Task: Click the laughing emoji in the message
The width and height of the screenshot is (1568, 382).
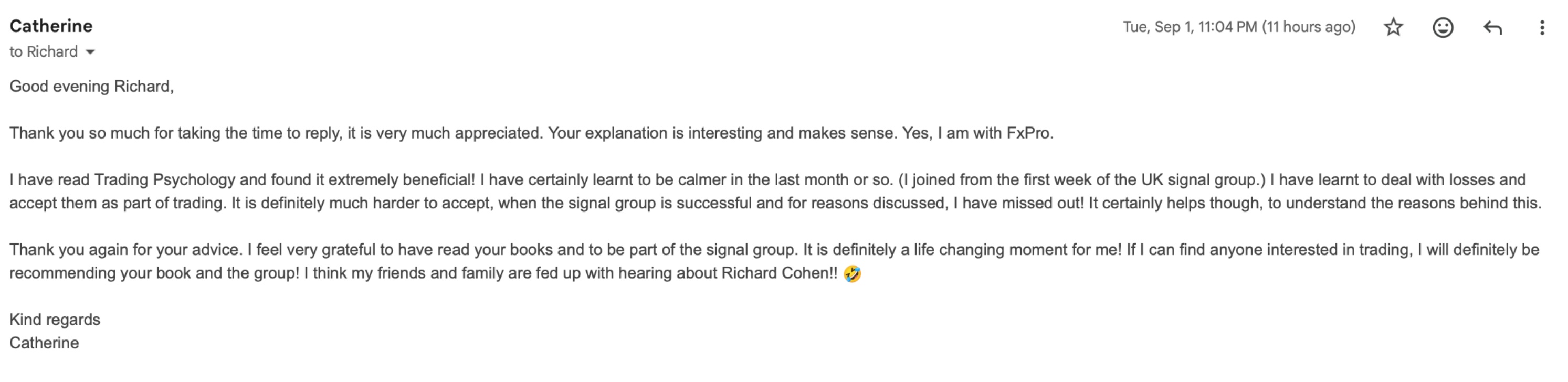Action: pyautogui.click(x=852, y=274)
